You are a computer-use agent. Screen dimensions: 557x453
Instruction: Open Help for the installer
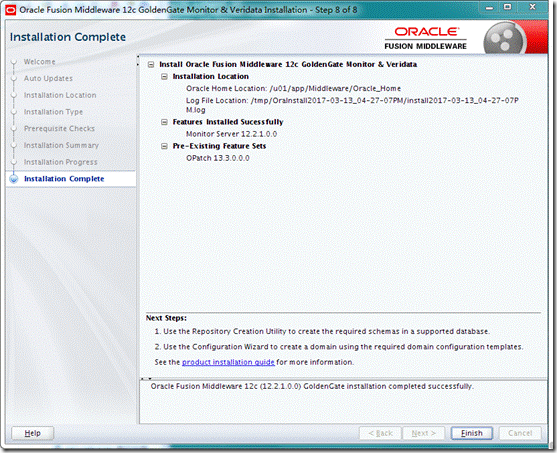pos(32,433)
